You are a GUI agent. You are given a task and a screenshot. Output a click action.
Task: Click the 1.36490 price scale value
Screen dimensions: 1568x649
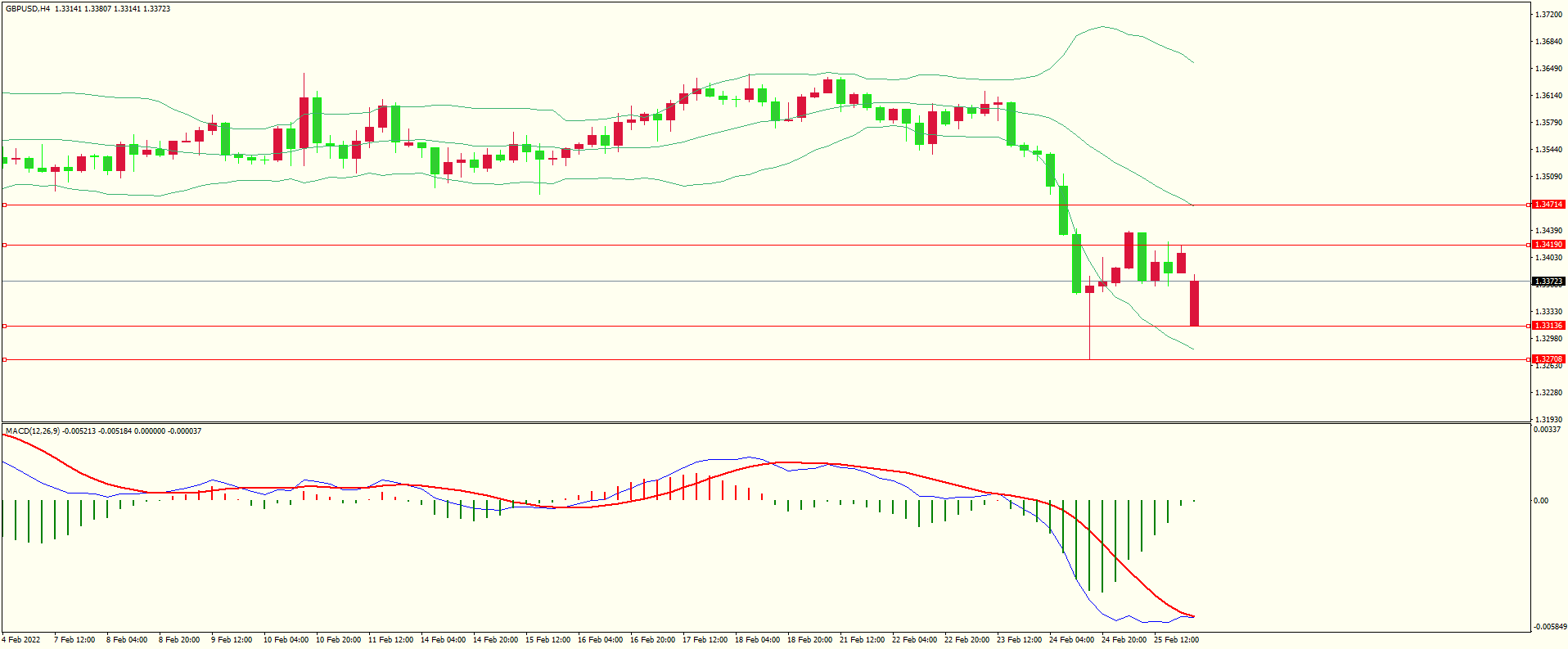click(1548, 69)
